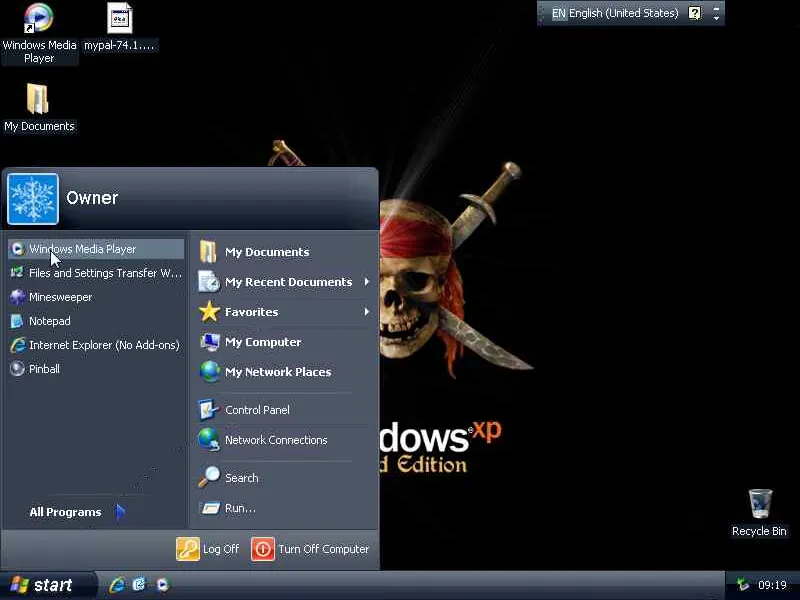Open the mypal-74.1 file on desktop

tap(119, 27)
